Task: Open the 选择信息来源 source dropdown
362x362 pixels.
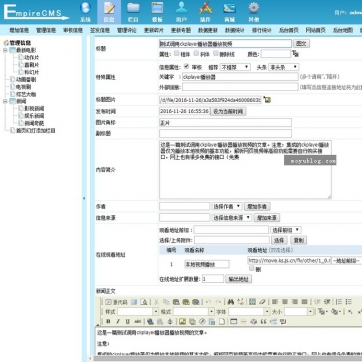Action: (232, 218)
